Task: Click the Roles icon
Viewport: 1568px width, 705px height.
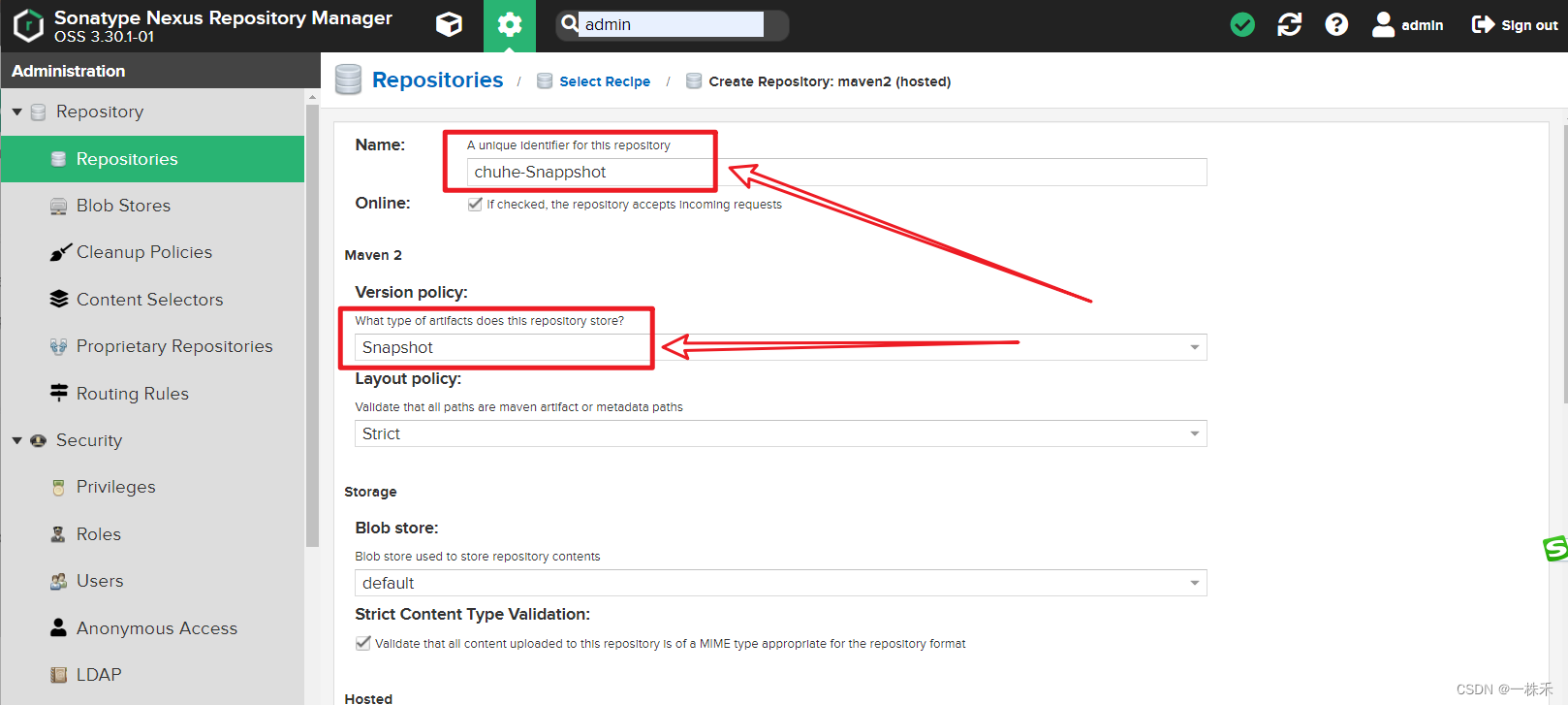Action: 58,534
